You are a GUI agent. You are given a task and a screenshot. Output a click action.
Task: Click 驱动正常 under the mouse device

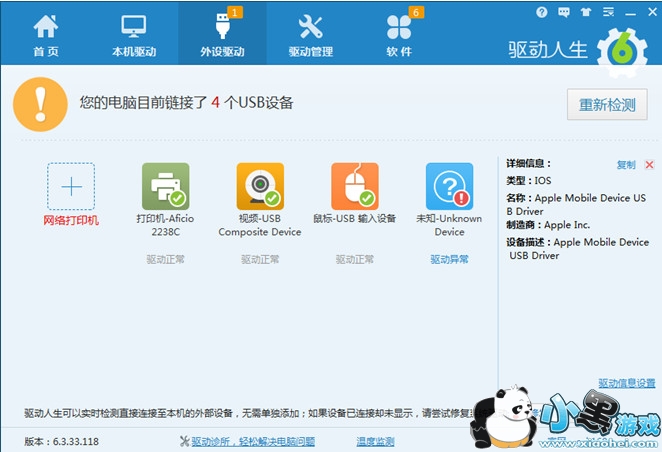point(355,259)
